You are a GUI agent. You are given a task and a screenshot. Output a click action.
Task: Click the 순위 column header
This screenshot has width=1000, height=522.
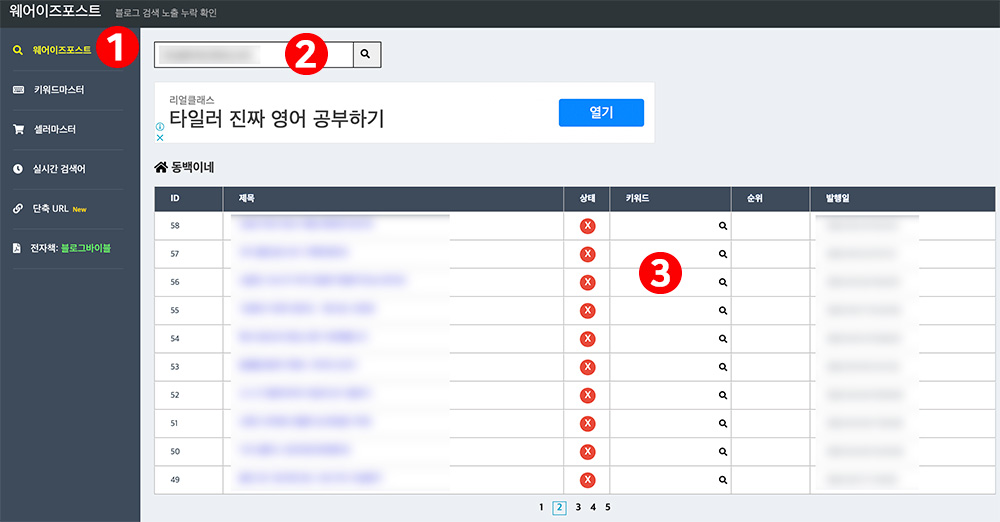[770, 198]
